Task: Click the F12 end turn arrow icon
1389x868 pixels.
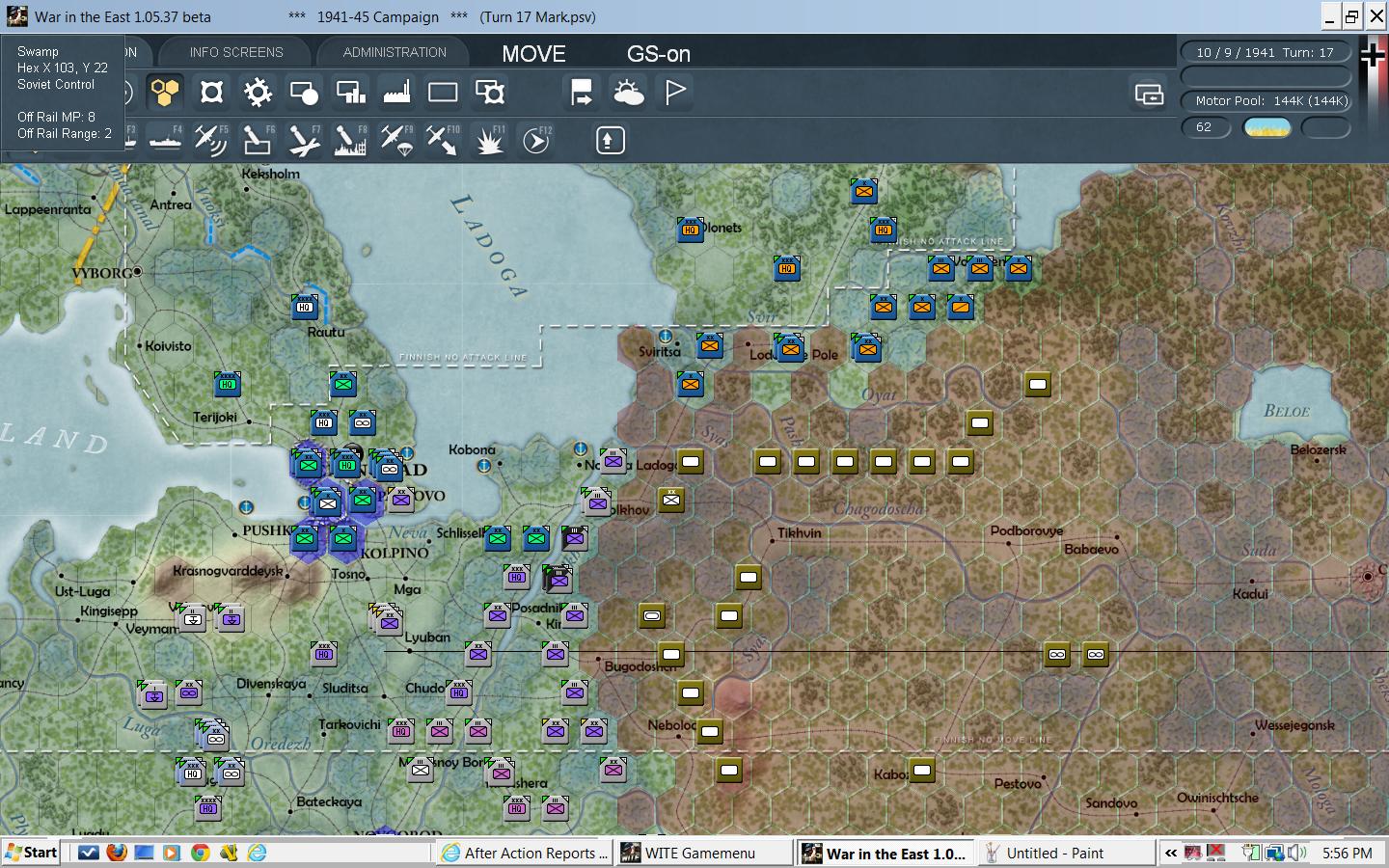Action: [536, 141]
